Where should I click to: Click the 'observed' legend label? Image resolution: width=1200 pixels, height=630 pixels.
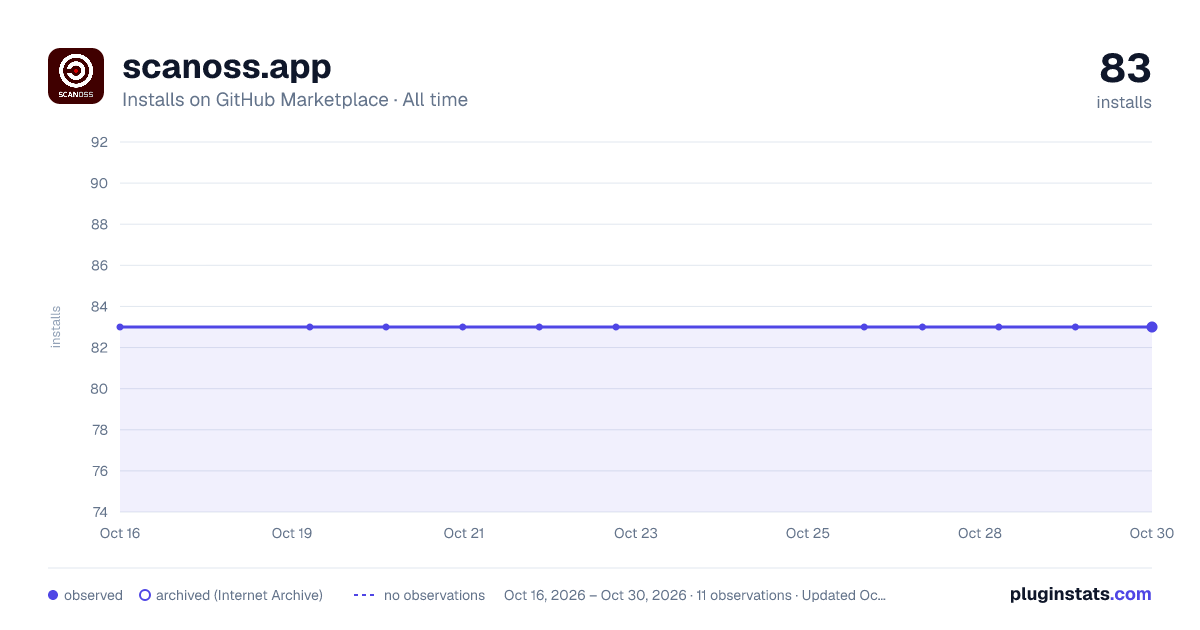93,595
